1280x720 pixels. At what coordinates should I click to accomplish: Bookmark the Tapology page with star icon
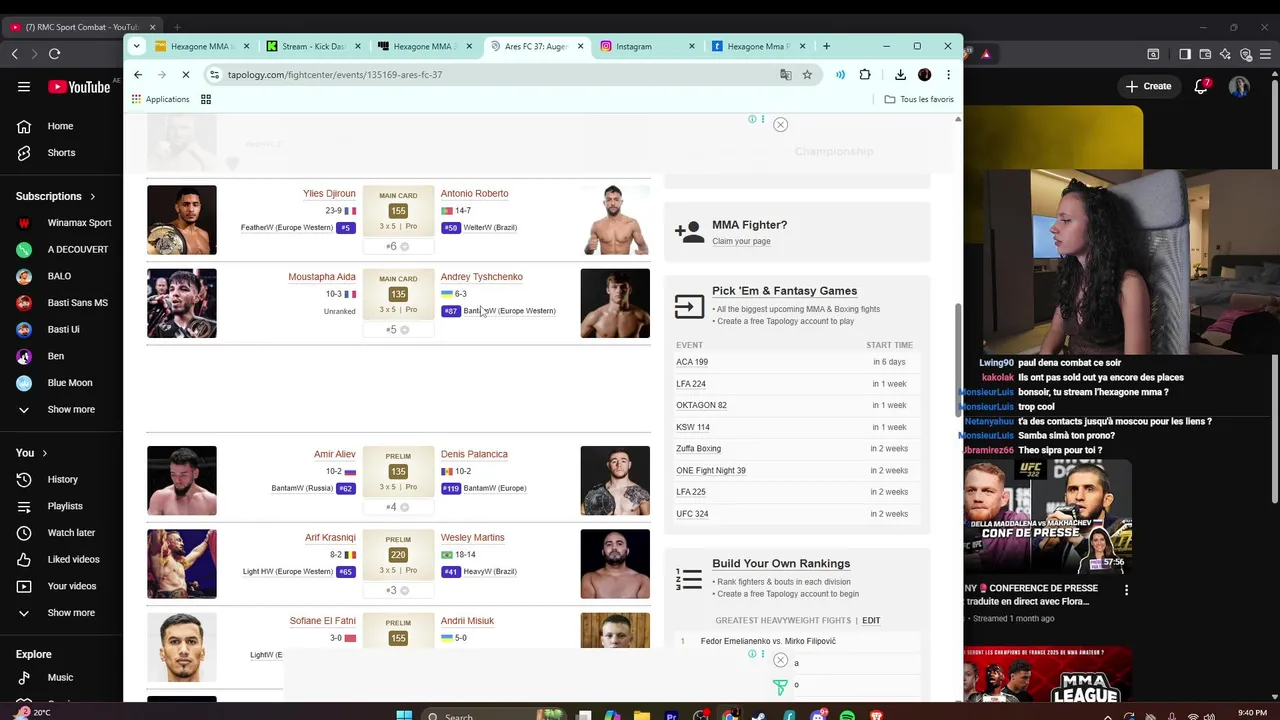[807, 74]
